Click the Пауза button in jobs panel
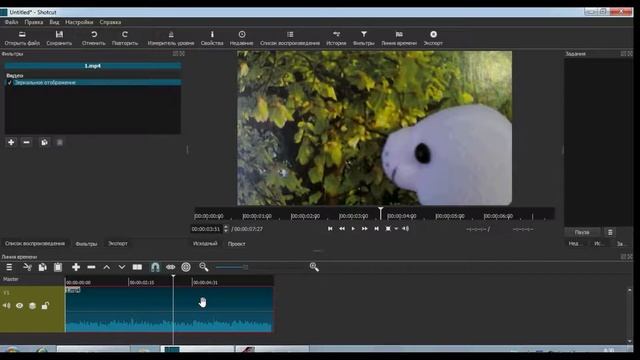This screenshot has width=640, height=360. click(582, 232)
